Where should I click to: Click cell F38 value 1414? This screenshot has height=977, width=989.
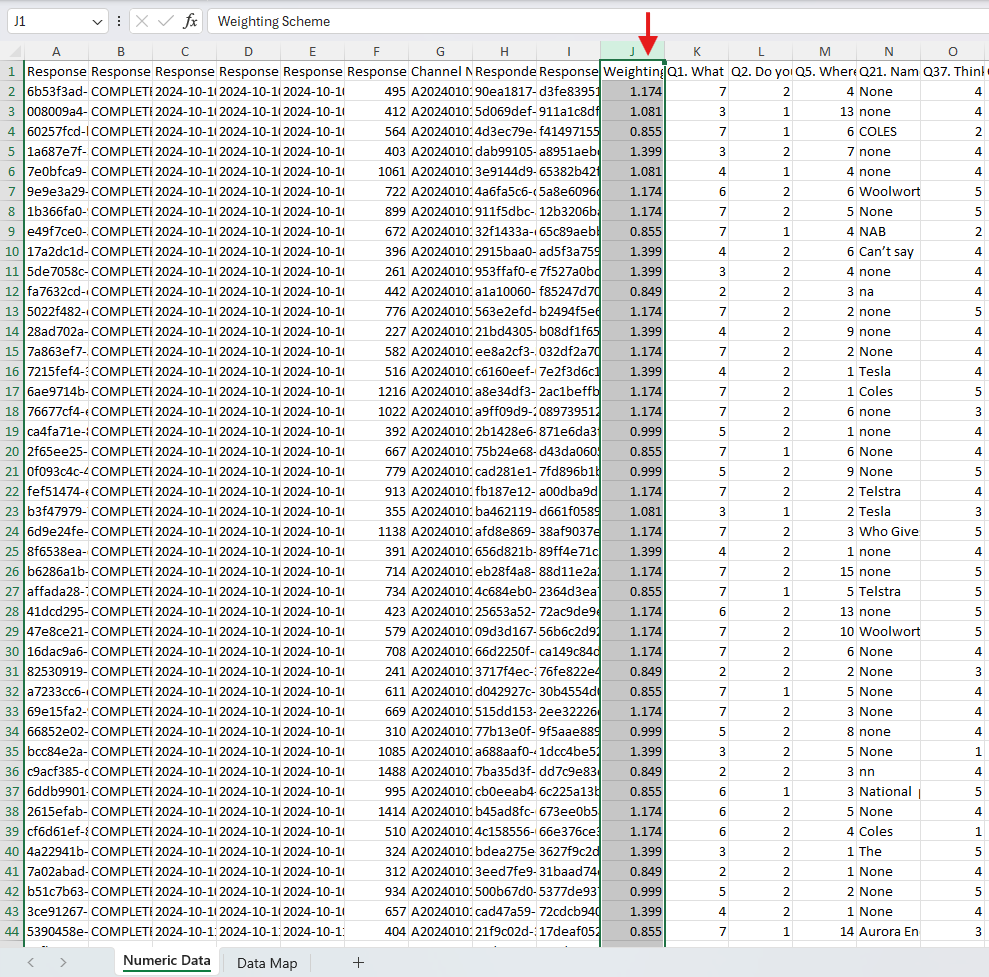(x=377, y=812)
